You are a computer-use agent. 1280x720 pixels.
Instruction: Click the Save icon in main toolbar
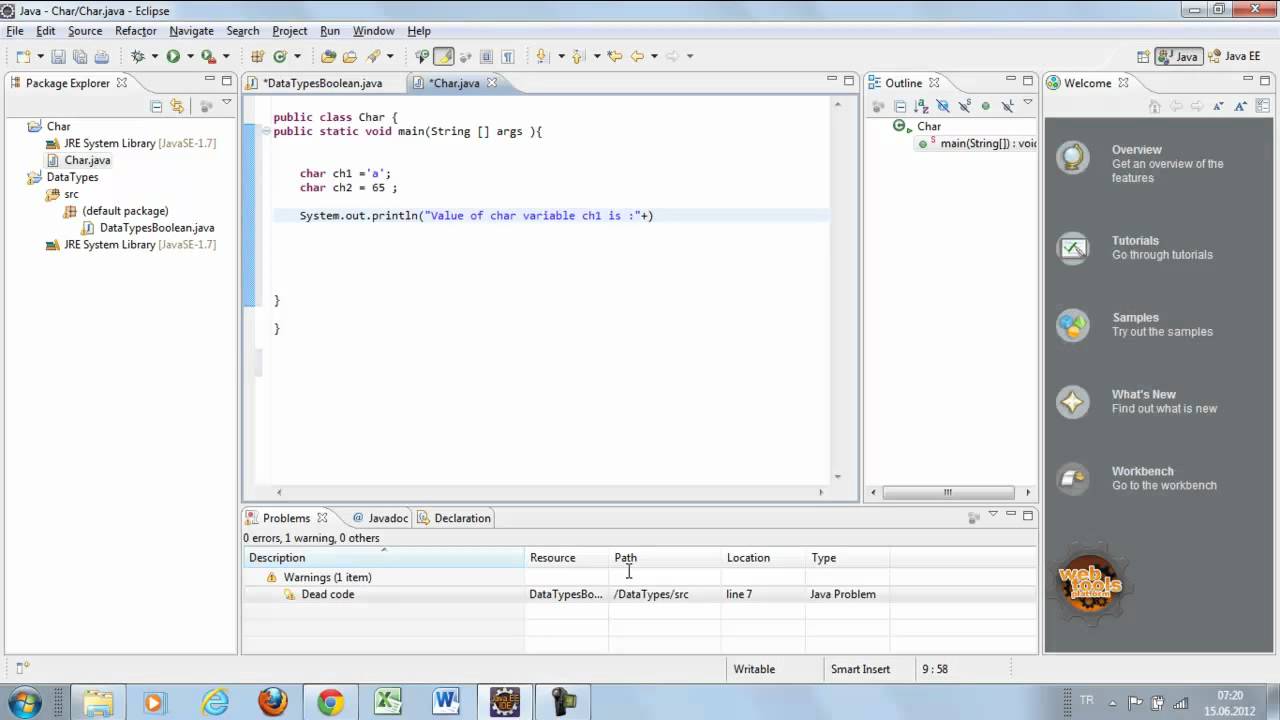(x=58, y=57)
